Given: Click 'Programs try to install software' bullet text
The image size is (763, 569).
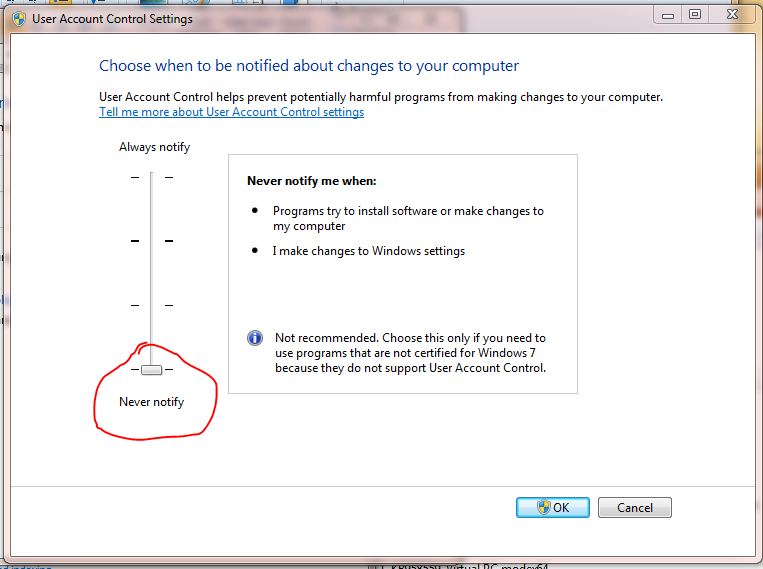Looking at the screenshot, I should (408, 219).
